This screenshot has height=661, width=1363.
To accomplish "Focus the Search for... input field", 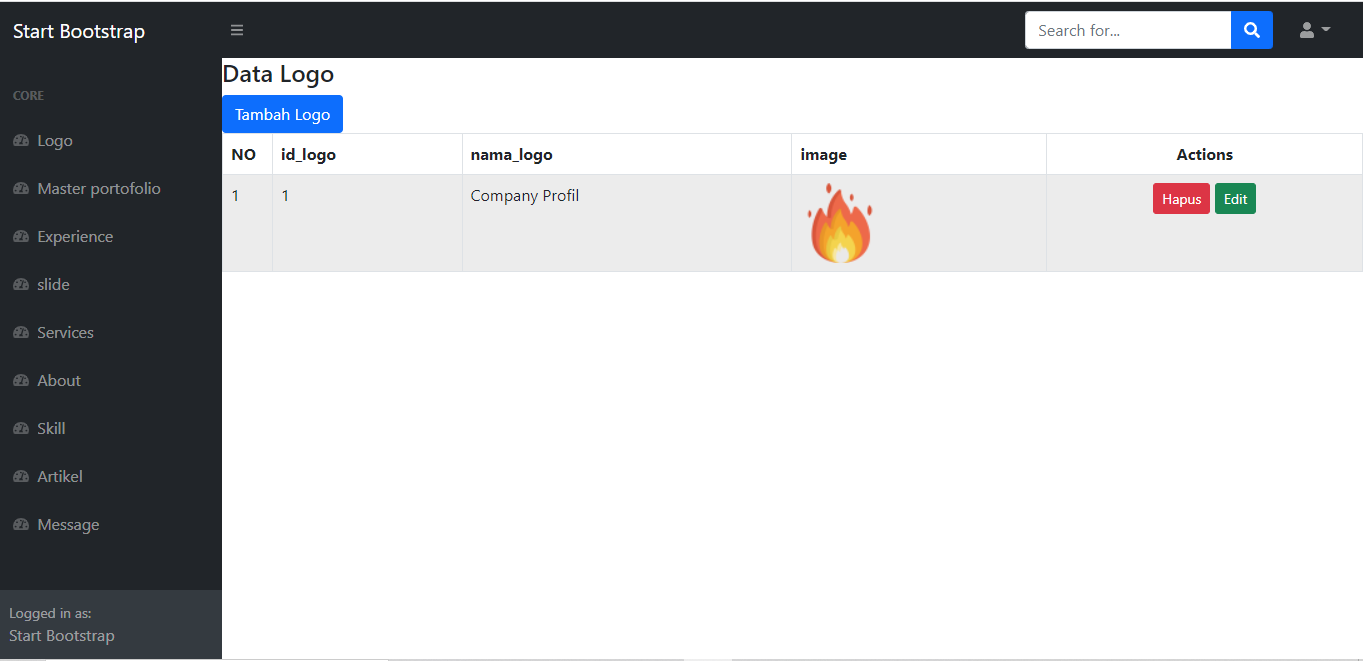I will pyautogui.click(x=1127, y=30).
